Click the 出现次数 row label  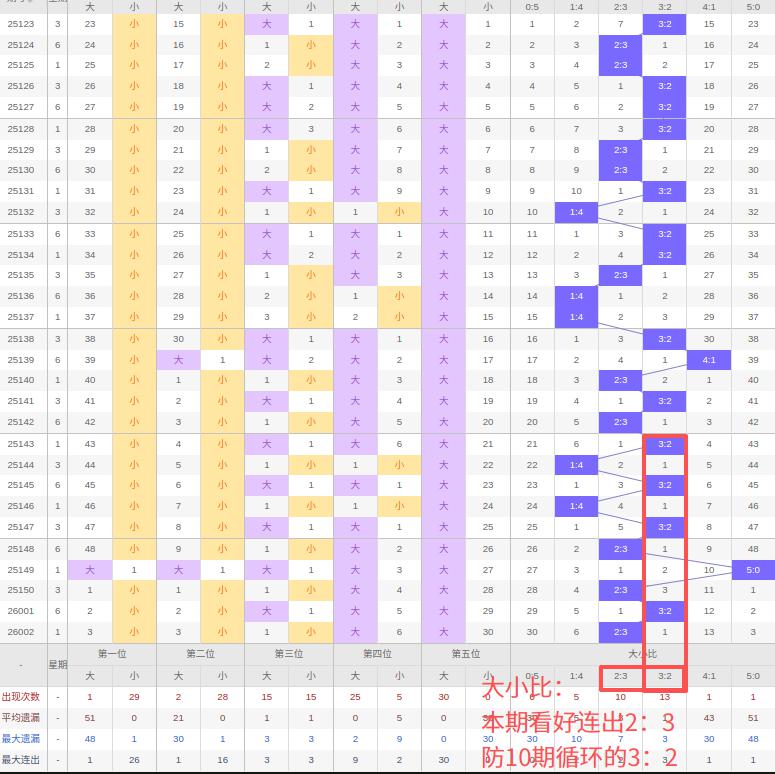pos(21,697)
